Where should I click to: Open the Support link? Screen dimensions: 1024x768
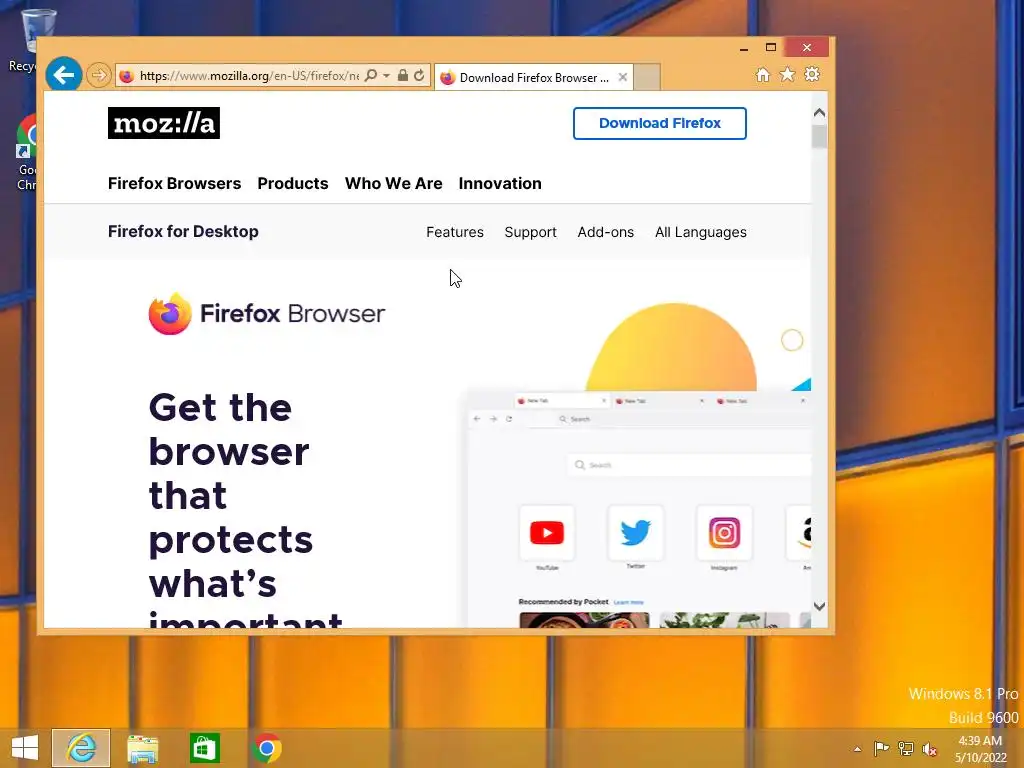tap(530, 232)
